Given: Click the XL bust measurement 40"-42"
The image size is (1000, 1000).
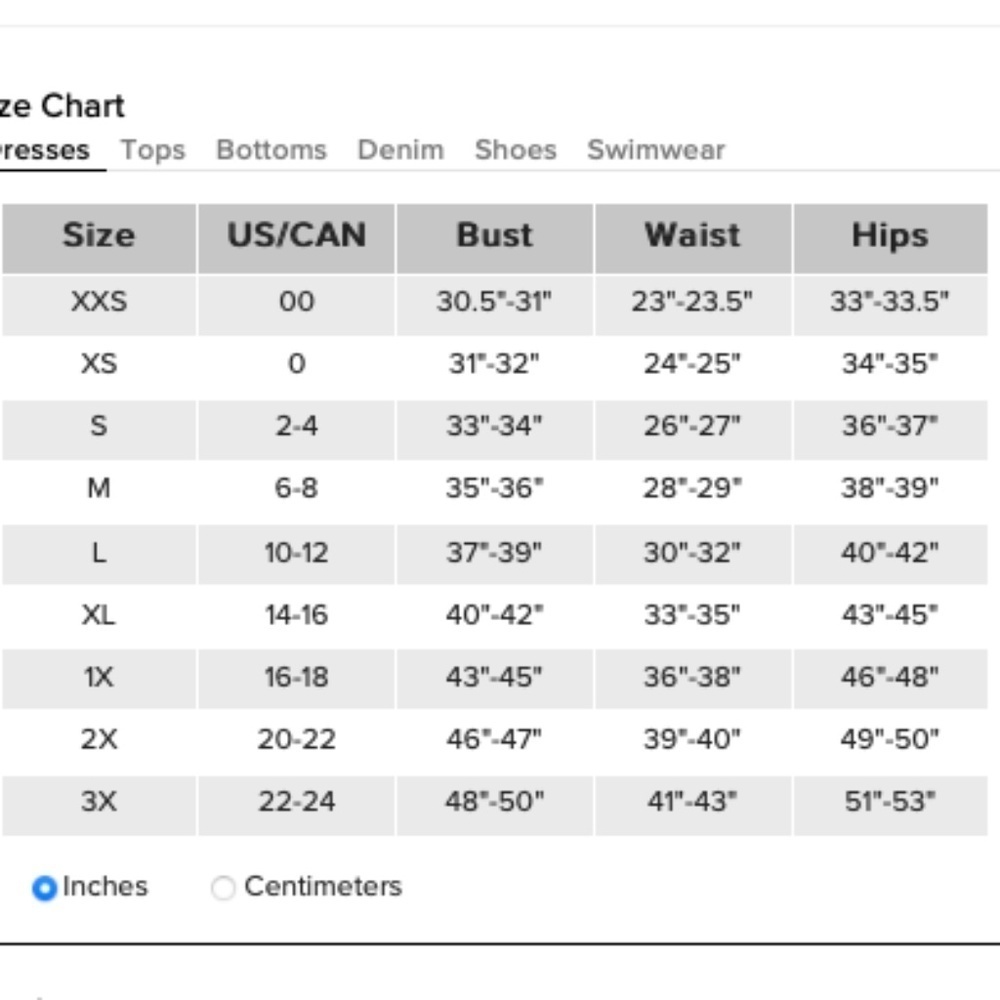Looking at the screenshot, I should click(494, 615).
